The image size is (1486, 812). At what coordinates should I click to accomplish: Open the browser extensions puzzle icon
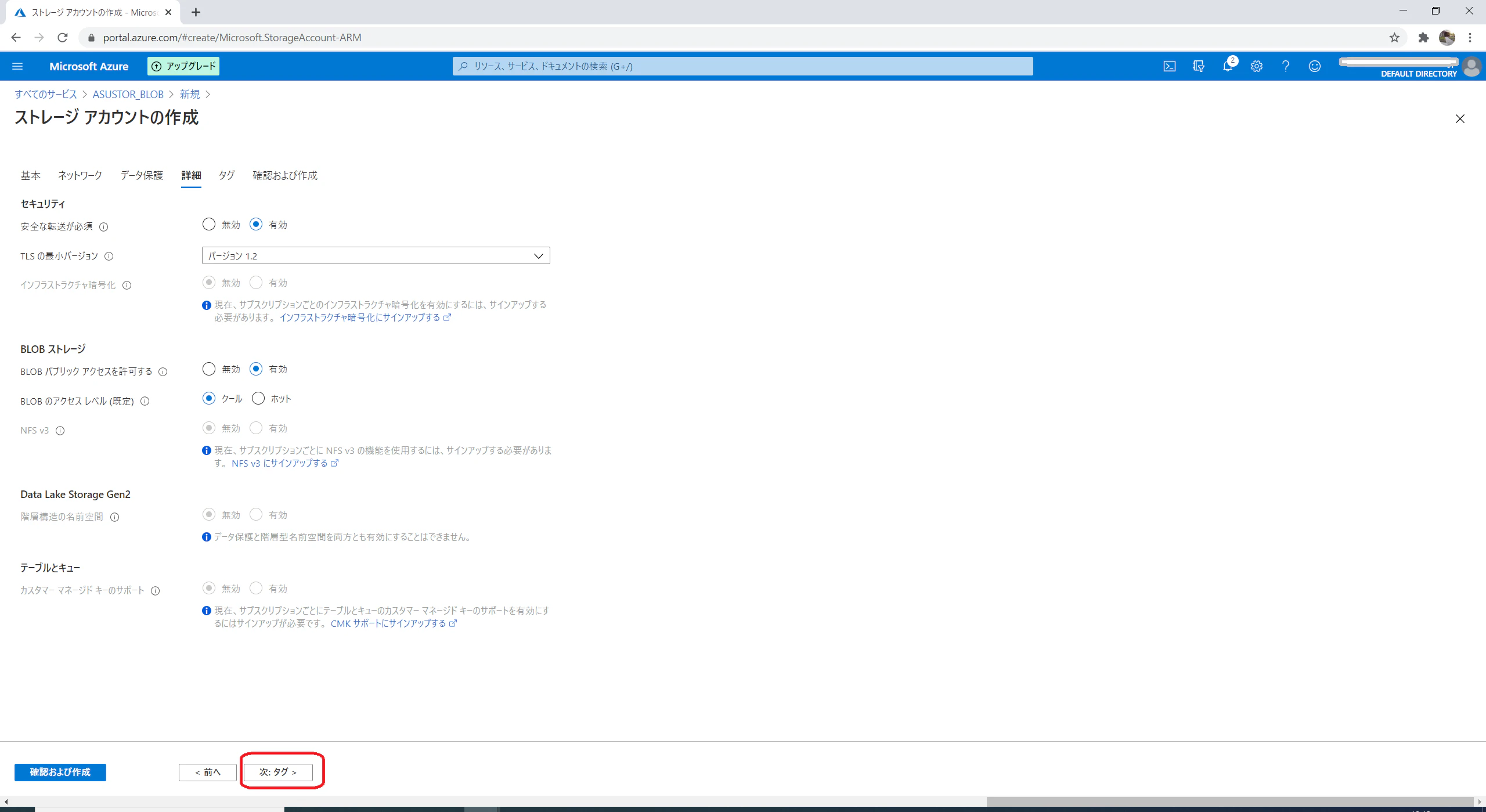click(x=1423, y=38)
